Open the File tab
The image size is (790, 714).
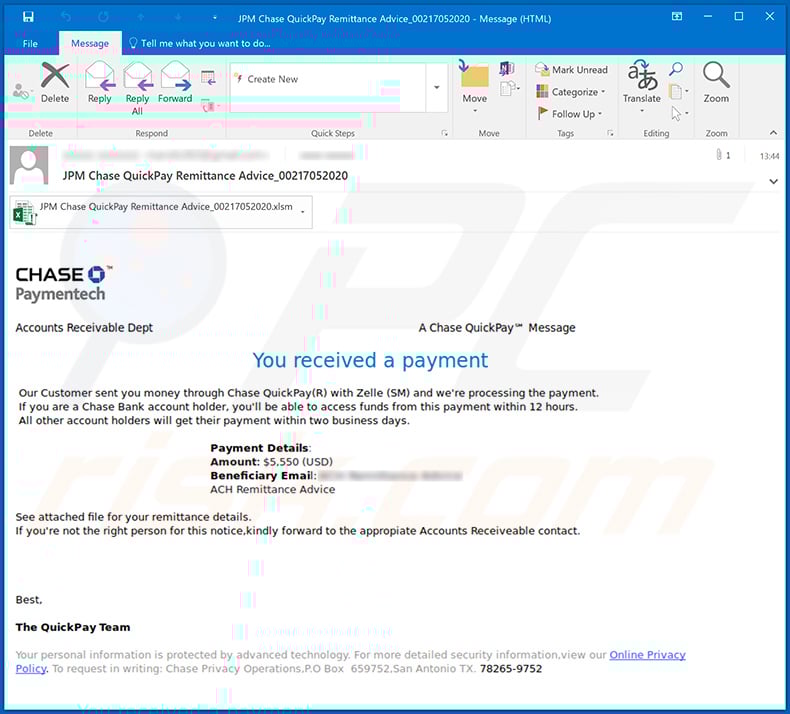pyautogui.click(x=30, y=44)
